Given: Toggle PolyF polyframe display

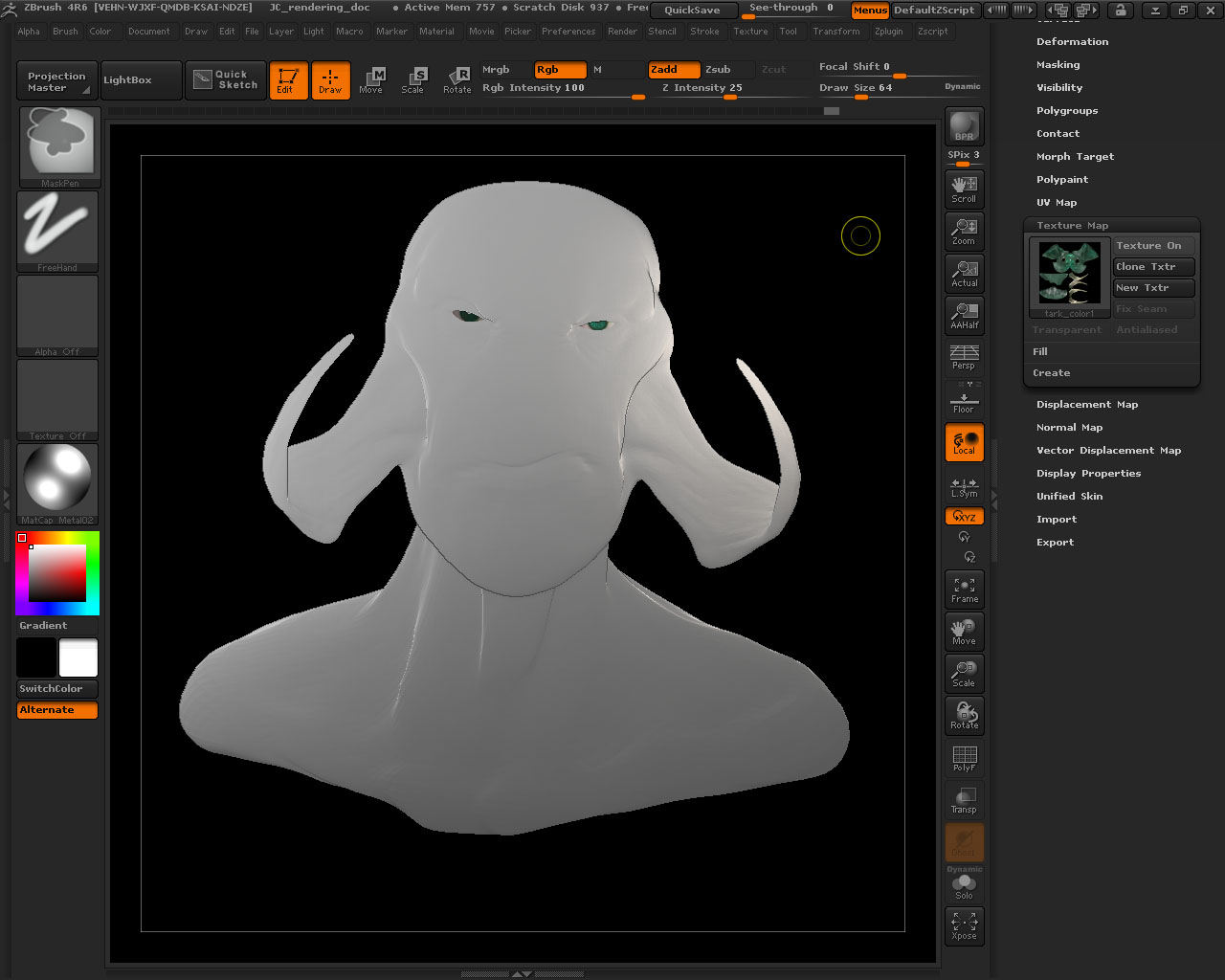Looking at the screenshot, I should tap(964, 757).
